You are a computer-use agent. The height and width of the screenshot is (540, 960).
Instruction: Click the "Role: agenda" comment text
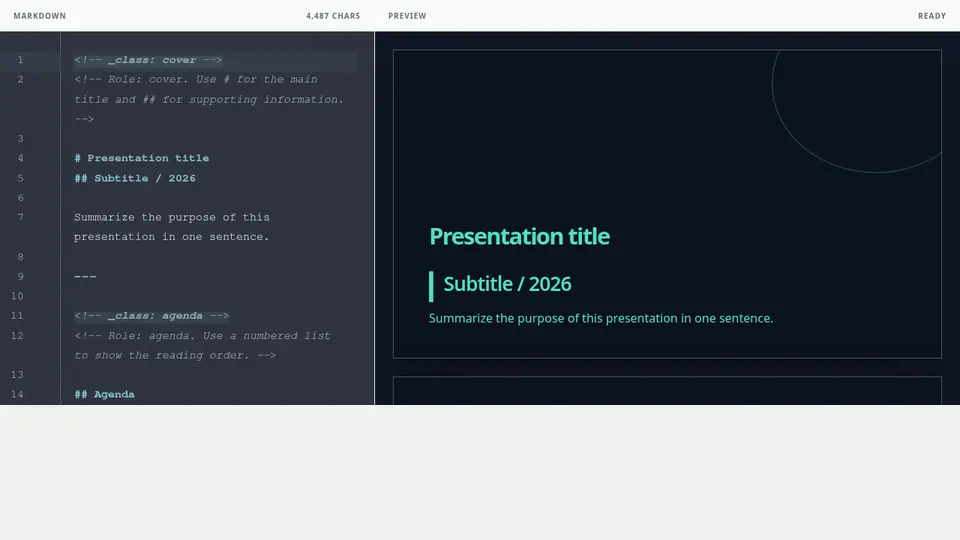202,345
